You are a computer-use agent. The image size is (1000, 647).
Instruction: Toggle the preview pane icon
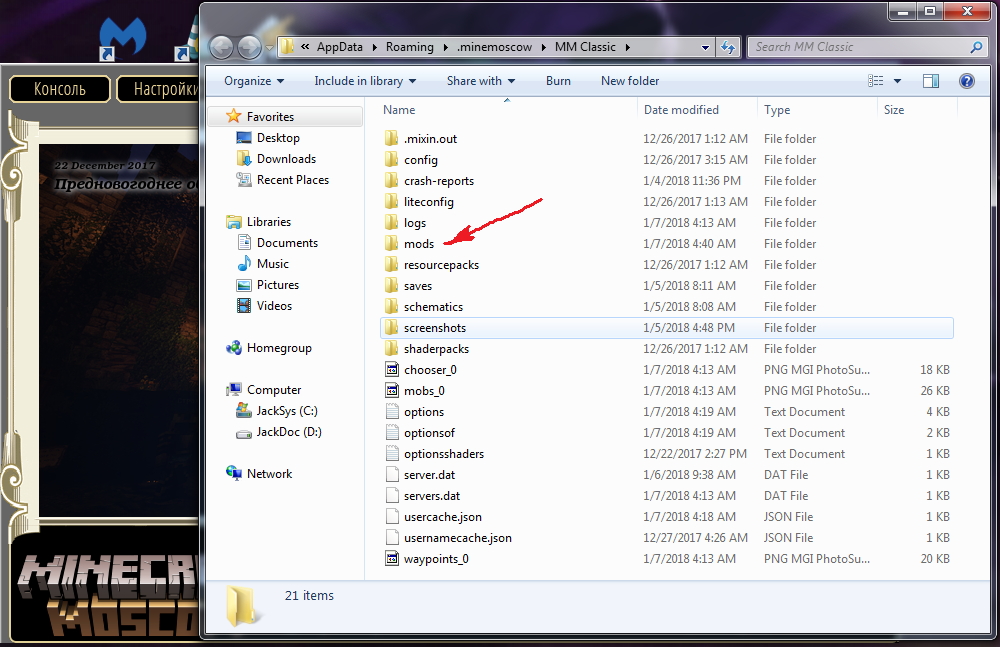click(931, 81)
